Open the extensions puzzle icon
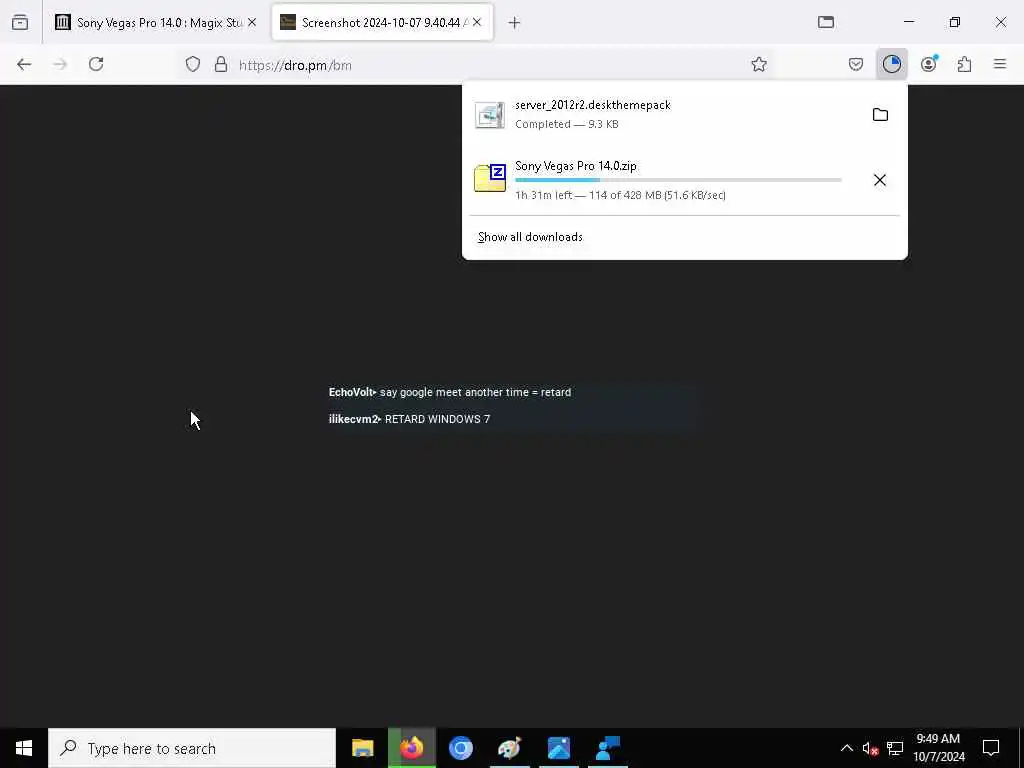Image resolution: width=1024 pixels, height=768 pixels. coord(965,64)
